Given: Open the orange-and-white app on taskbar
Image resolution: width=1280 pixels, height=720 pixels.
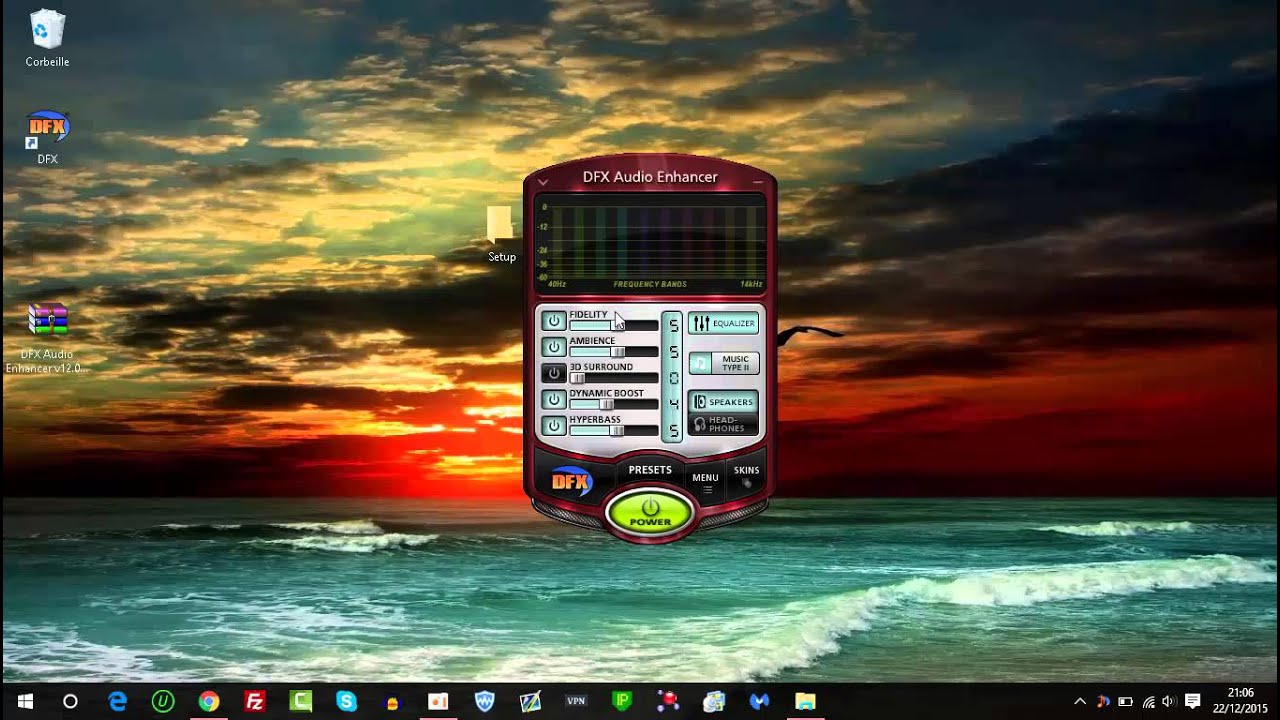Looking at the screenshot, I should coord(438,702).
